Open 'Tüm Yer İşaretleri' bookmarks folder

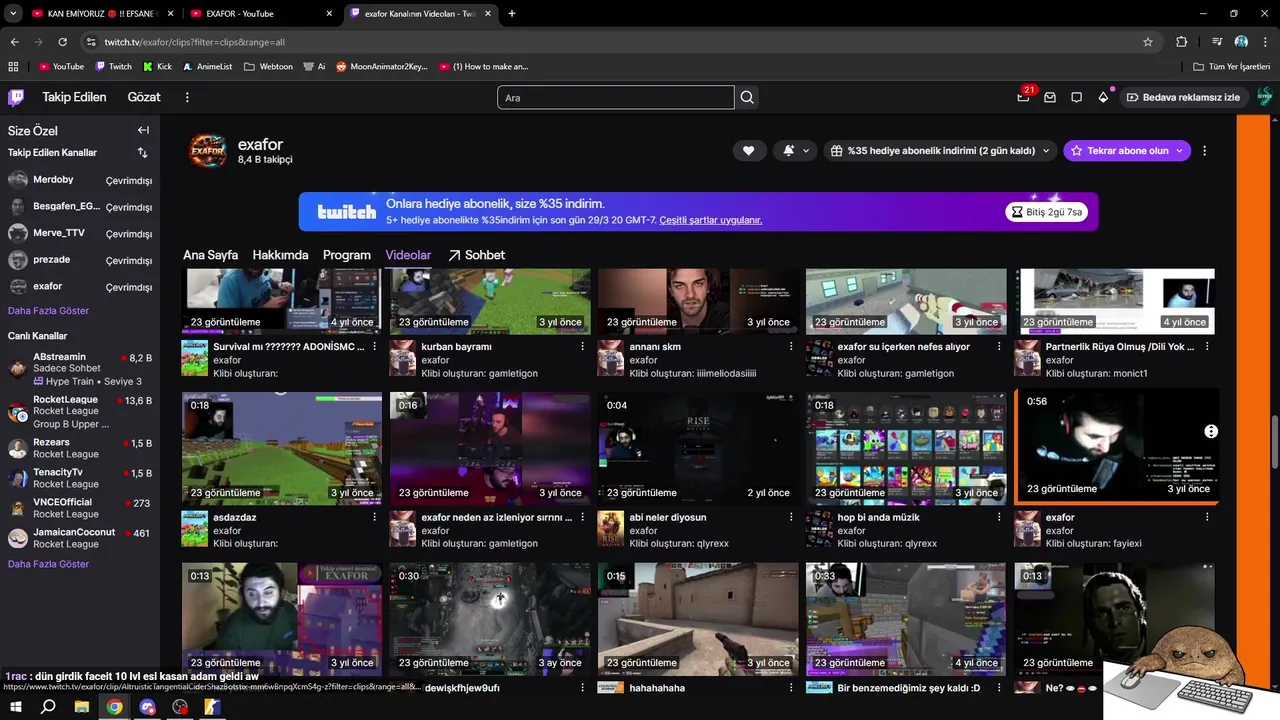[x=1232, y=66]
